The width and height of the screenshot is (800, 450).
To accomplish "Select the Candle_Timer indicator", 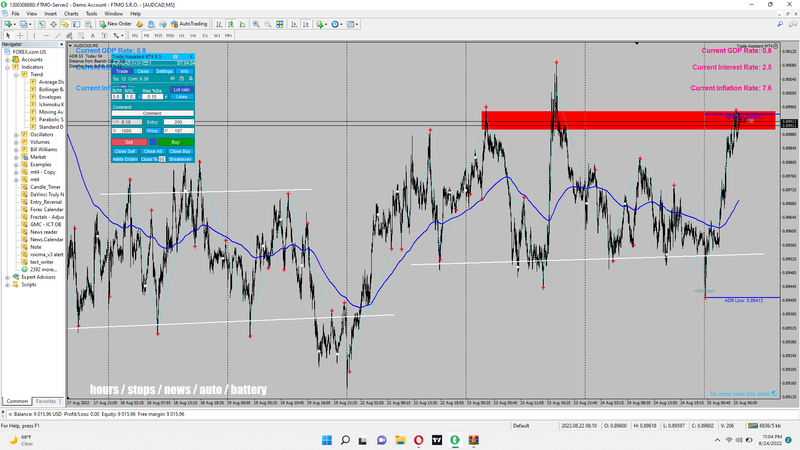I will click(x=45, y=187).
